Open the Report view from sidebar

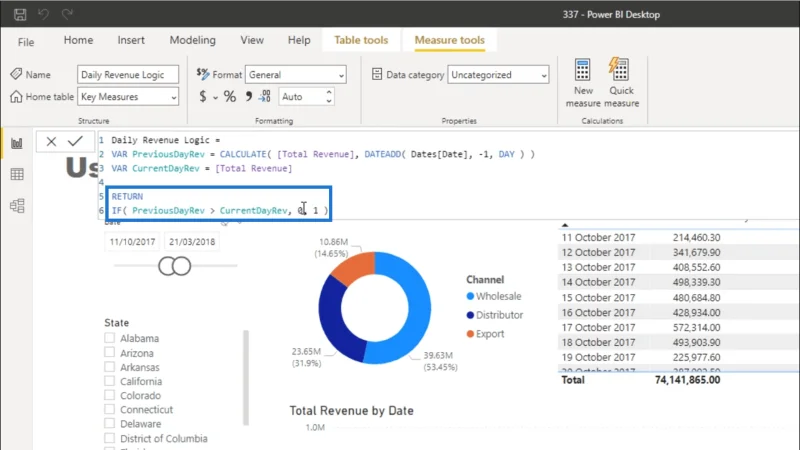click(x=17, y=143)
